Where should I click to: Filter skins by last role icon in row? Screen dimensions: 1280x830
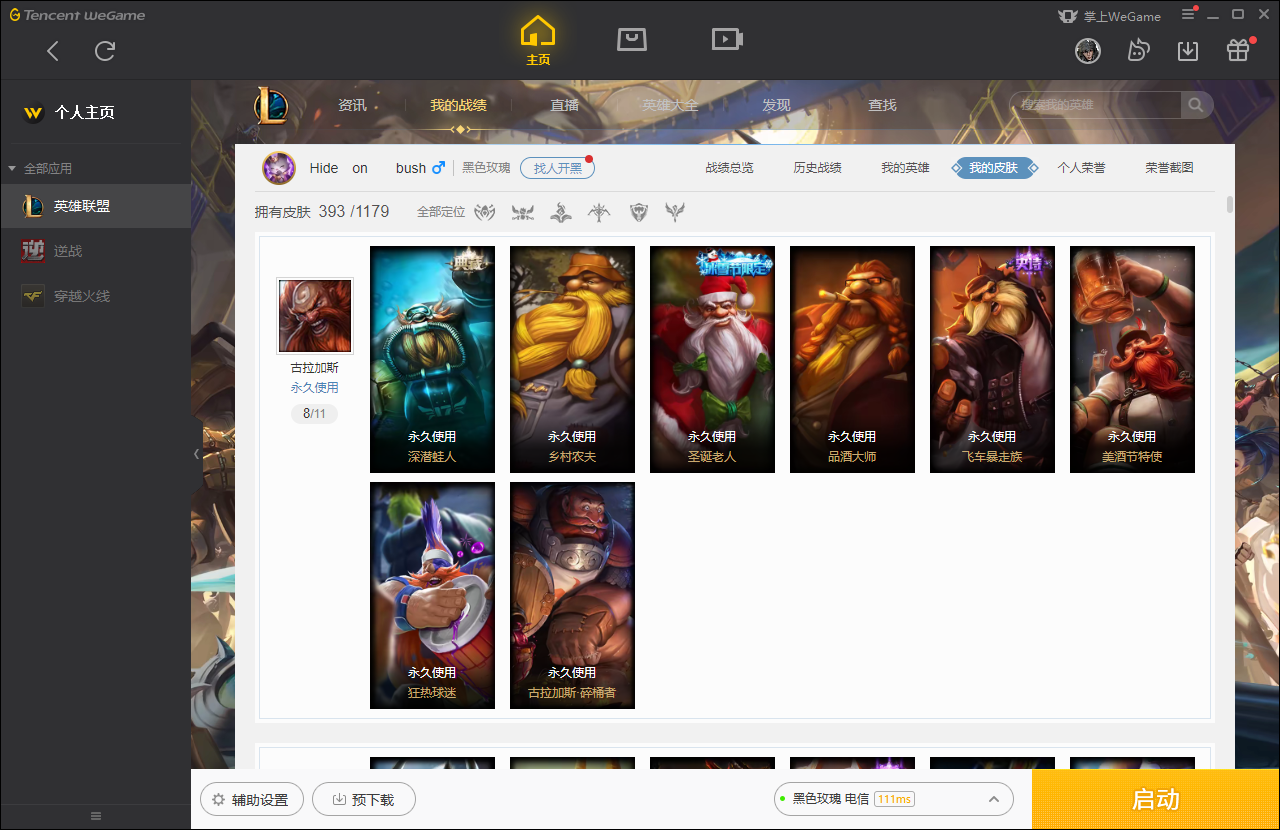tap(676, 212)
